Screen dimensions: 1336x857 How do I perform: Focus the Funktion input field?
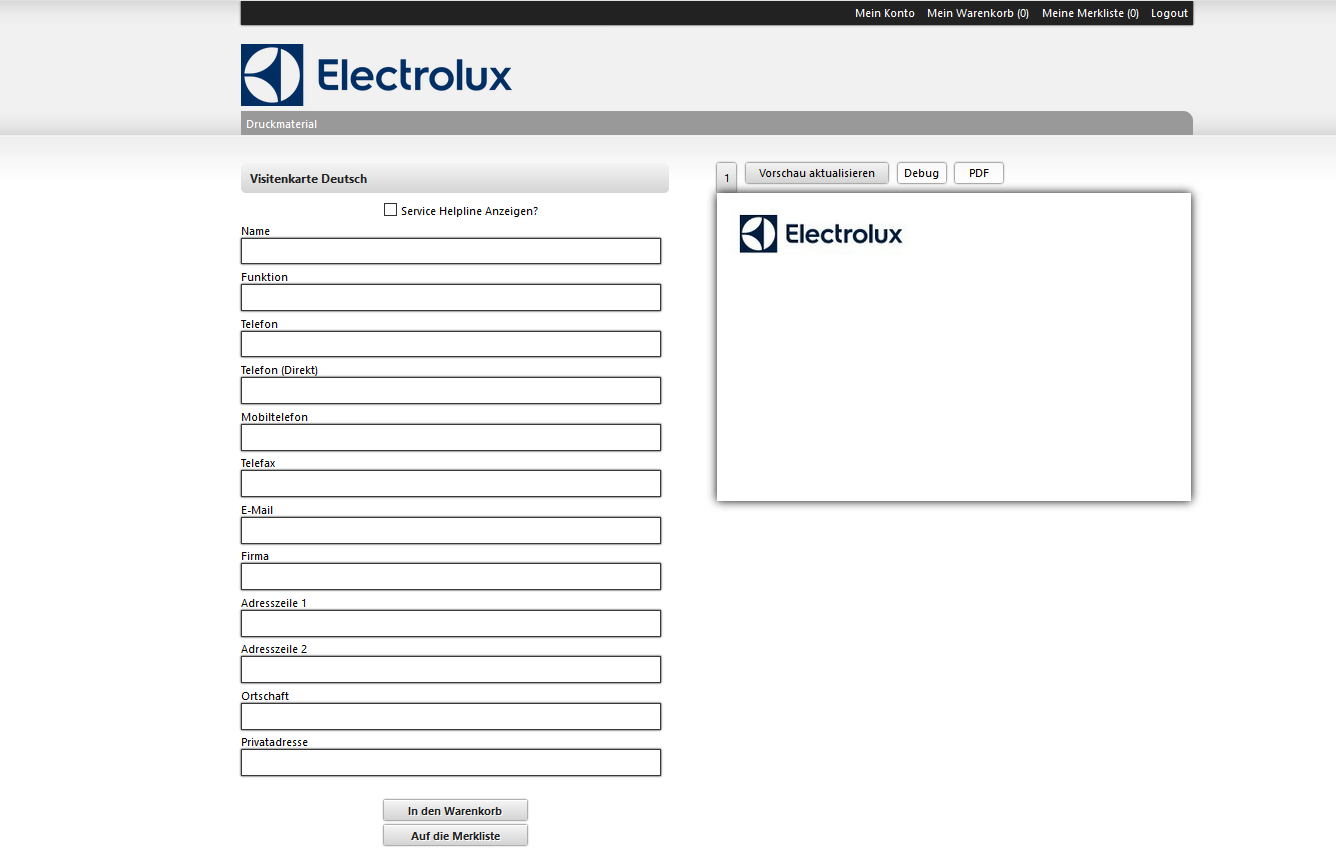tap(451, 297)
